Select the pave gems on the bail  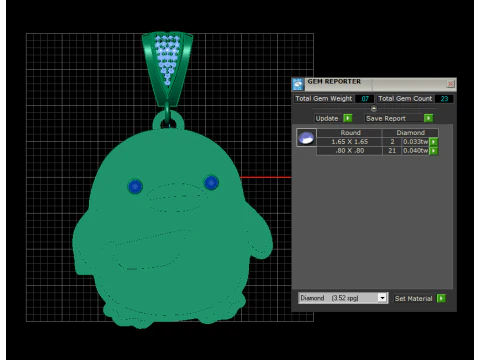167,59
